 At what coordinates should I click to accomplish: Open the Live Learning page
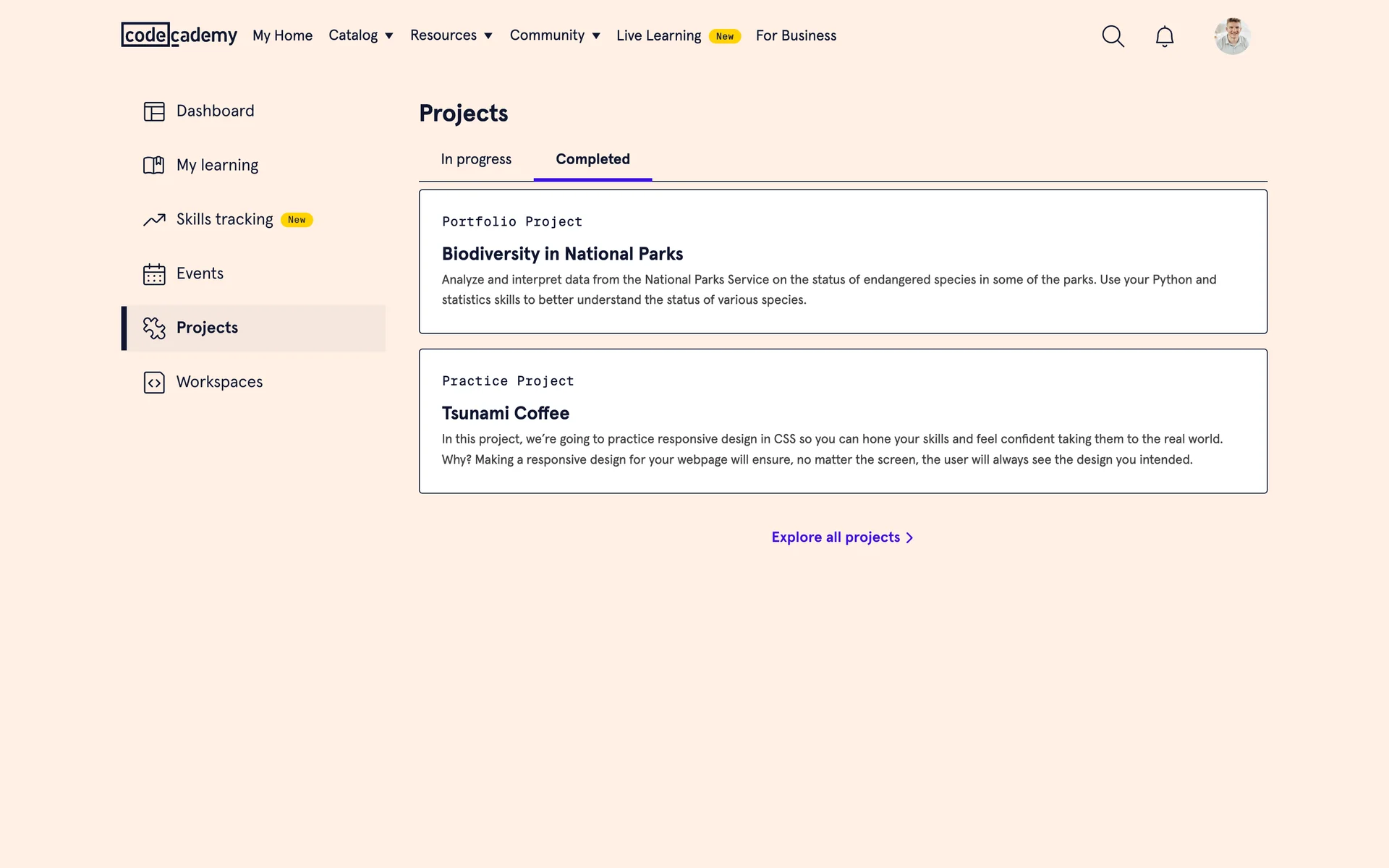(x=658, y=35)
